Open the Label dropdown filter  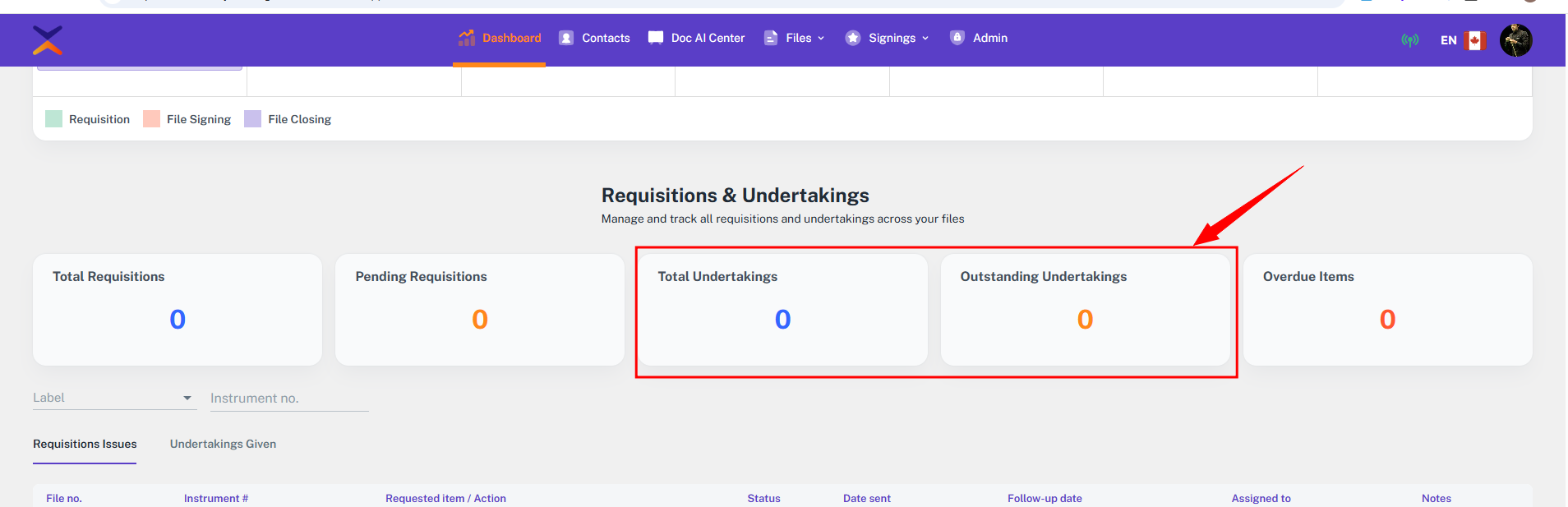tap(113, 398)
